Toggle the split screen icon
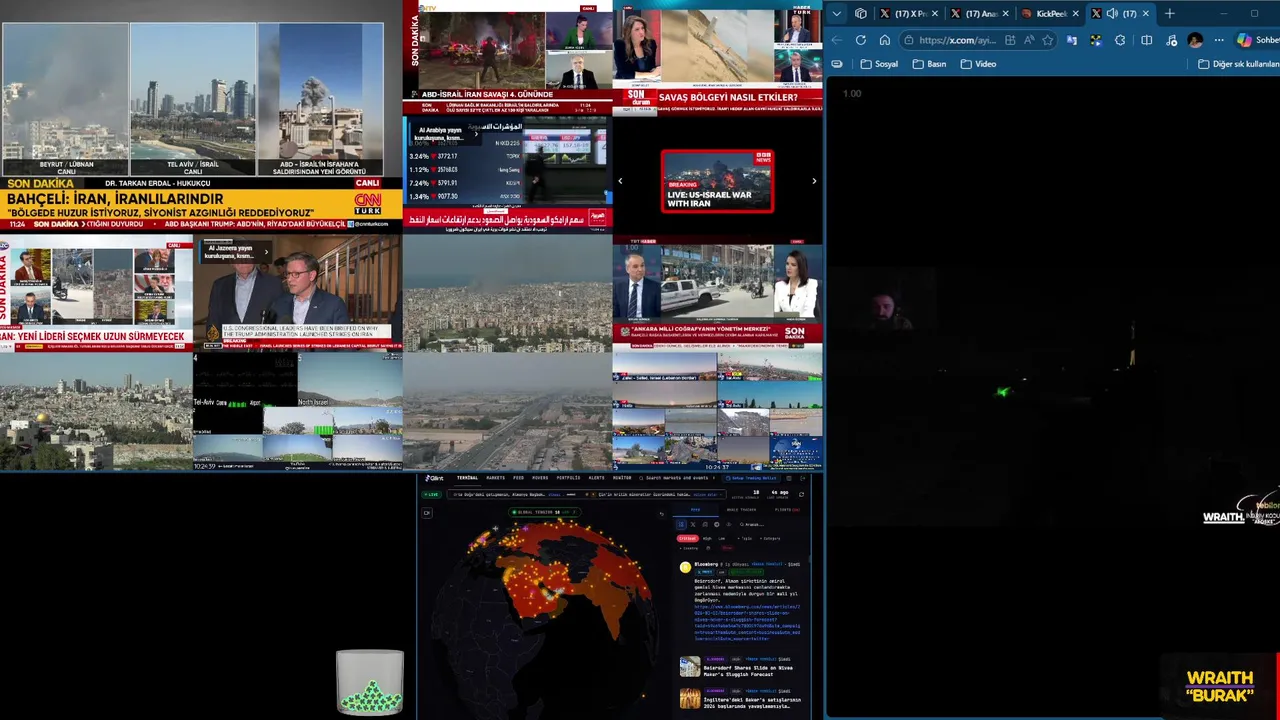The width and height of the screenshot is (1280, 720). [1147, 40]
